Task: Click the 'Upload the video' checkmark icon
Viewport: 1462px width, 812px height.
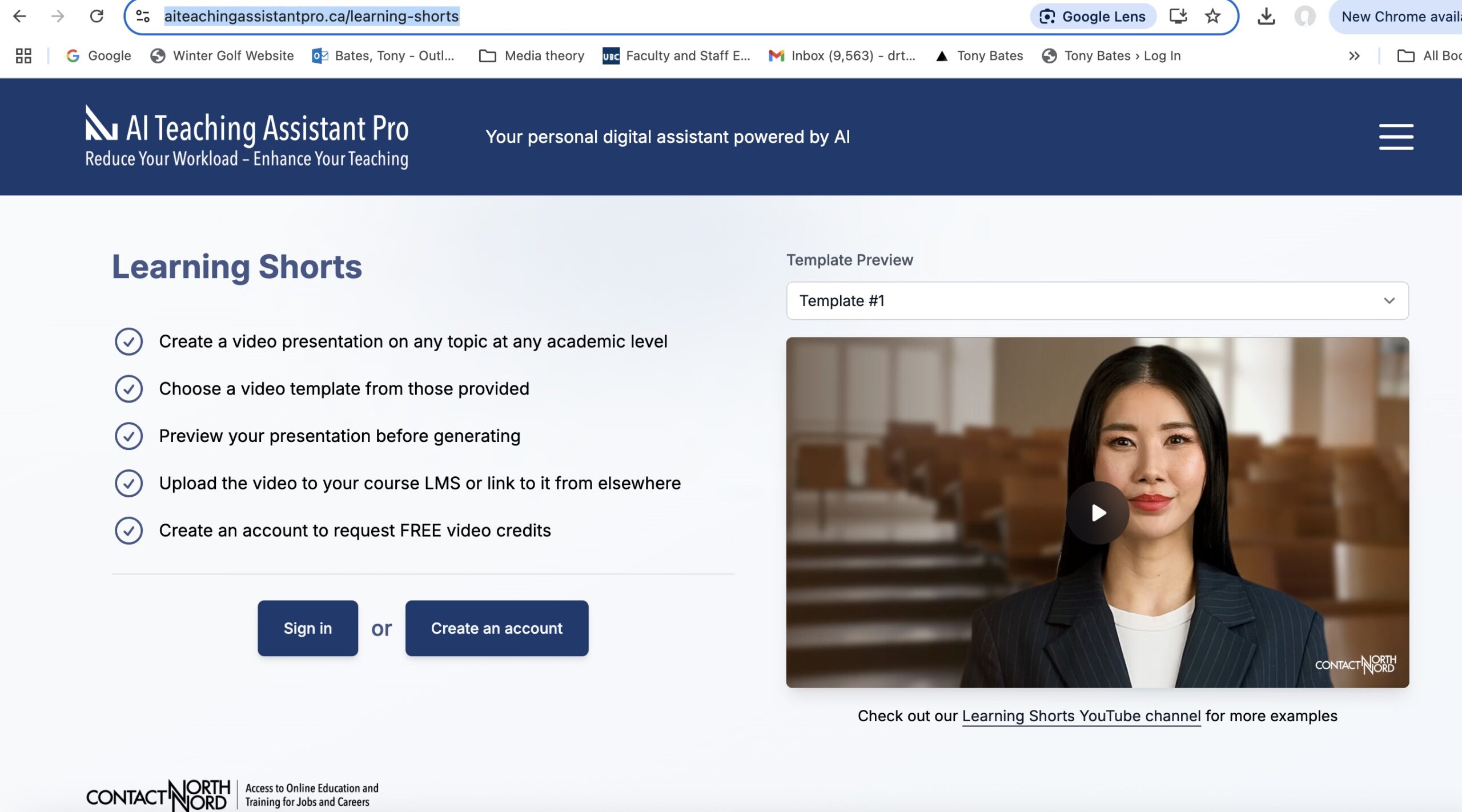Action: point(128,484)
